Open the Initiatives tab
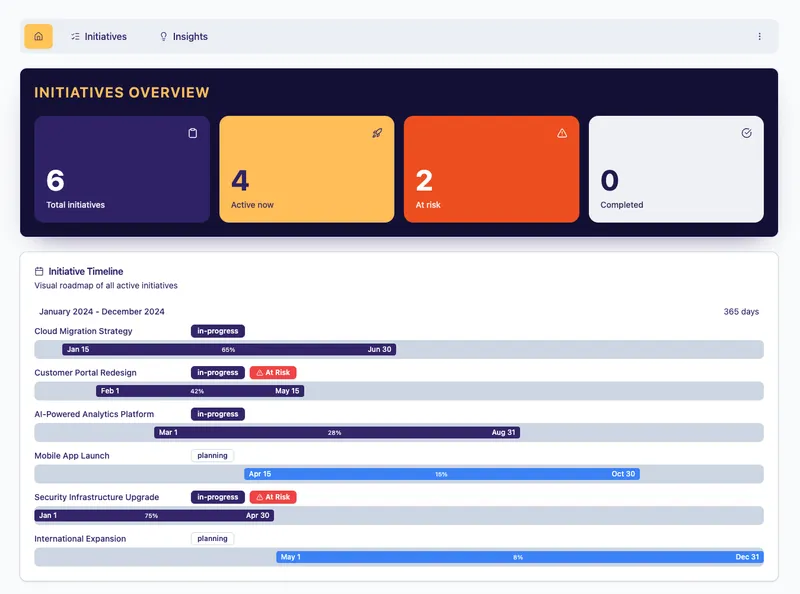800x594 pixels. coord(98,37)
